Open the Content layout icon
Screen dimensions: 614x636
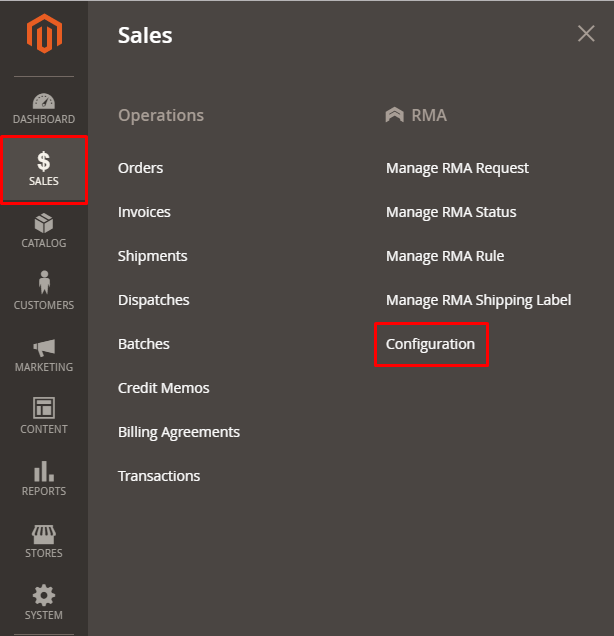coord(44,409)
